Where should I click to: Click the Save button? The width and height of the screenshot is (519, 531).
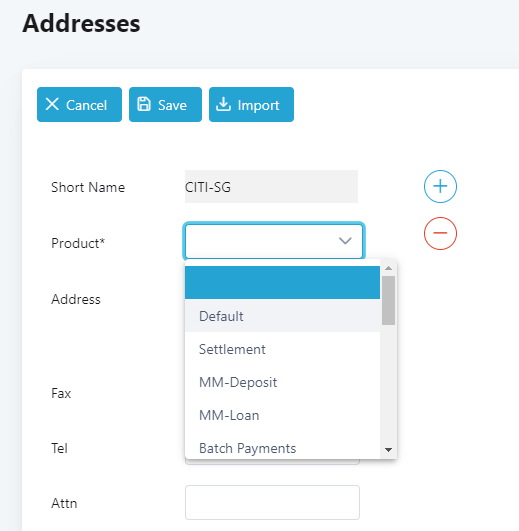tap(165, 104)
